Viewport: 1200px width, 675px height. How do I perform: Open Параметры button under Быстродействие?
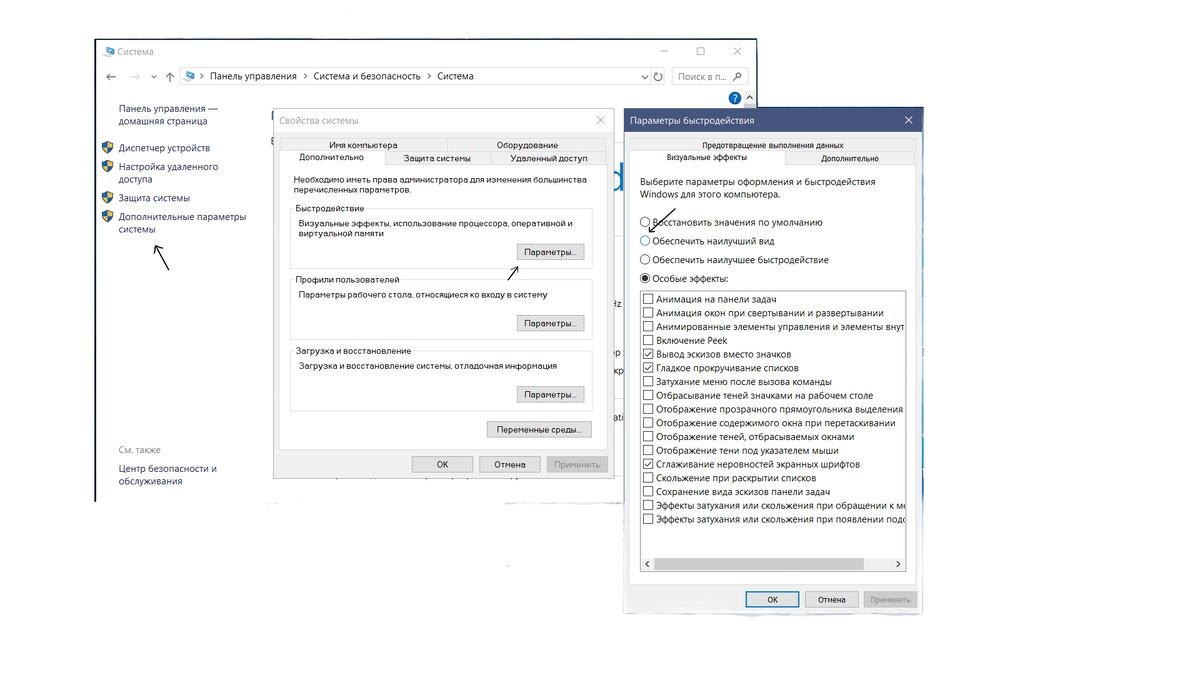[x=551, y=252]
